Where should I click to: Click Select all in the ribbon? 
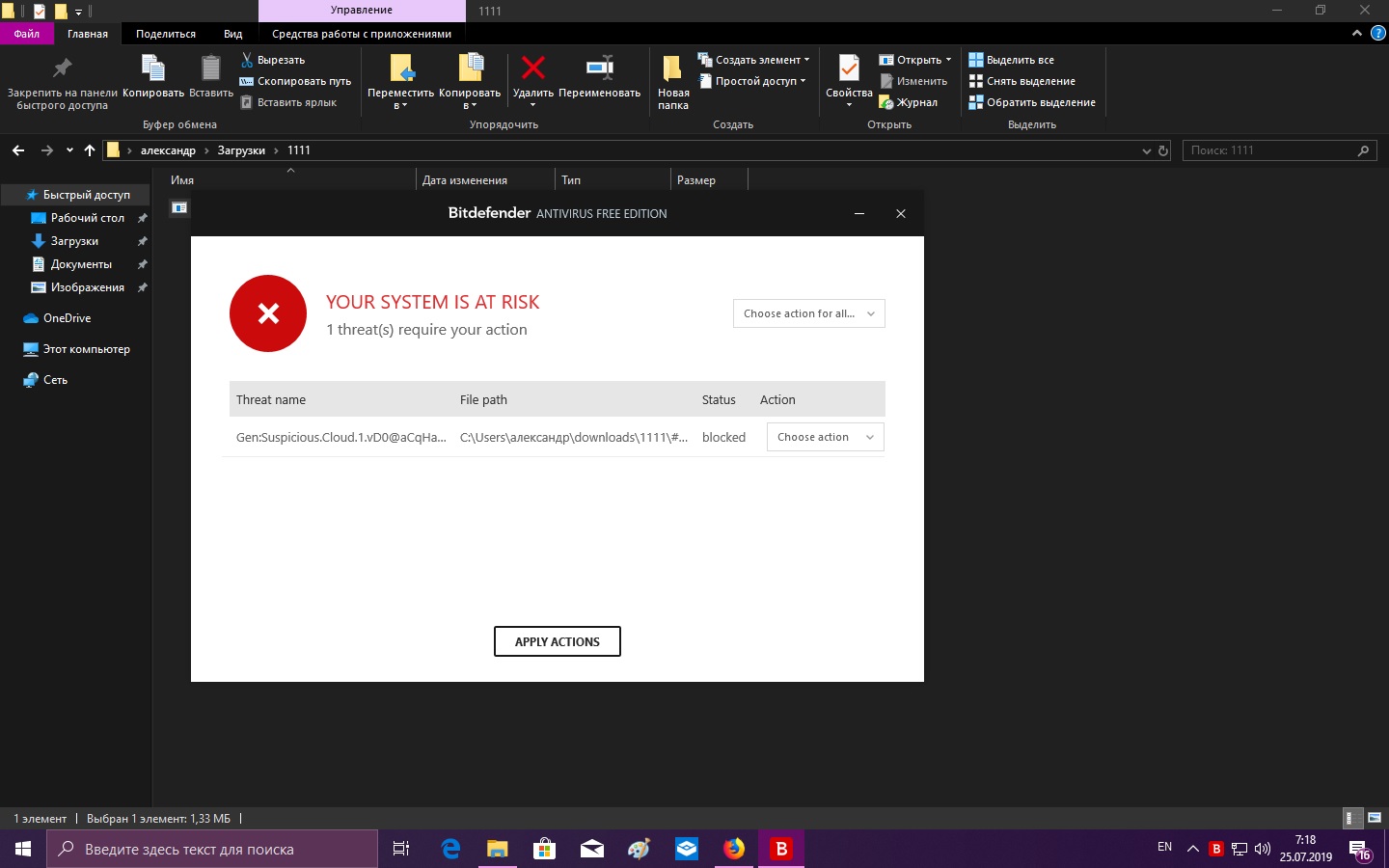pyautogui.click(x=1012, y=60)
